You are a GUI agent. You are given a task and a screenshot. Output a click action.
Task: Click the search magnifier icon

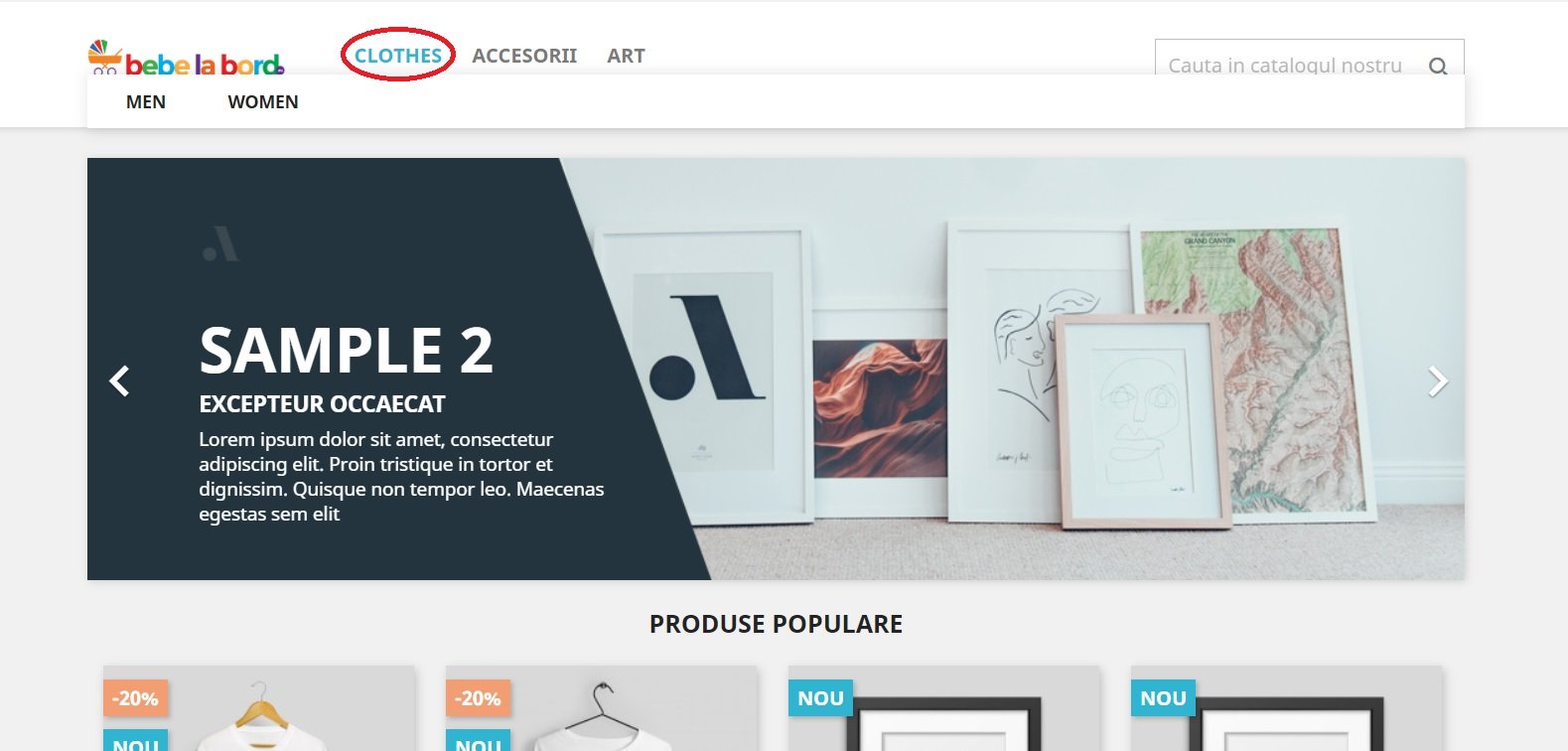click(1437, 67)
